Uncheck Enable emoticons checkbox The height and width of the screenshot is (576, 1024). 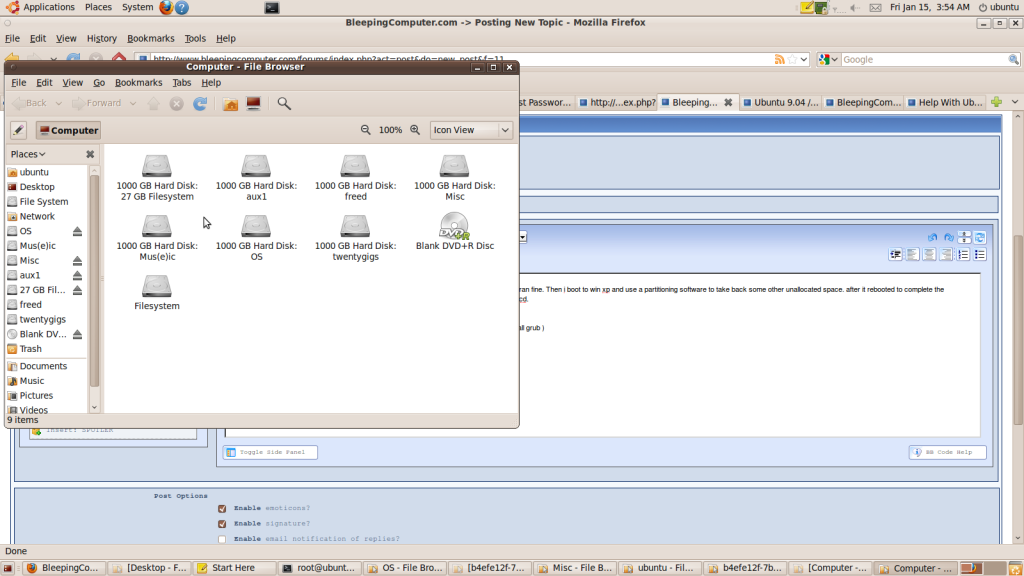click(222, 508)
